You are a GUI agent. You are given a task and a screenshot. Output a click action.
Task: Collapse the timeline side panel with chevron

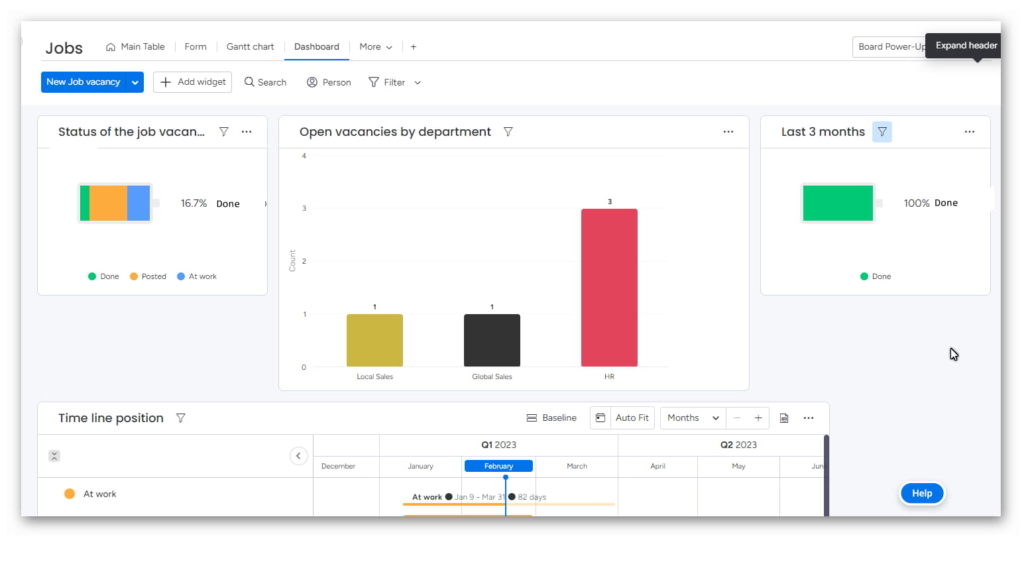pos(298,456)
